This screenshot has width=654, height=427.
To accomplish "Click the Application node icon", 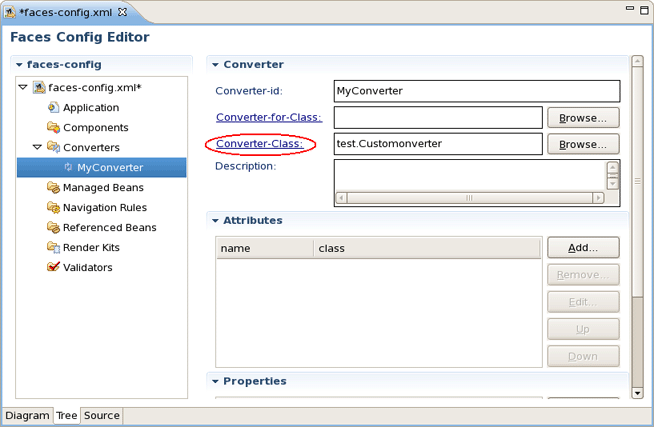I will pyautogui.click(x=53, y=108).
